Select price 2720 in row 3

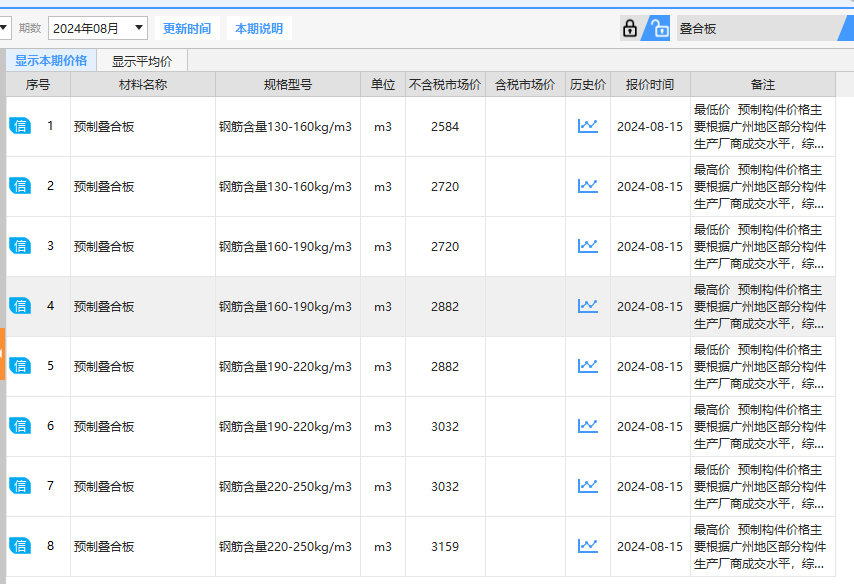[x=445, y=246]
